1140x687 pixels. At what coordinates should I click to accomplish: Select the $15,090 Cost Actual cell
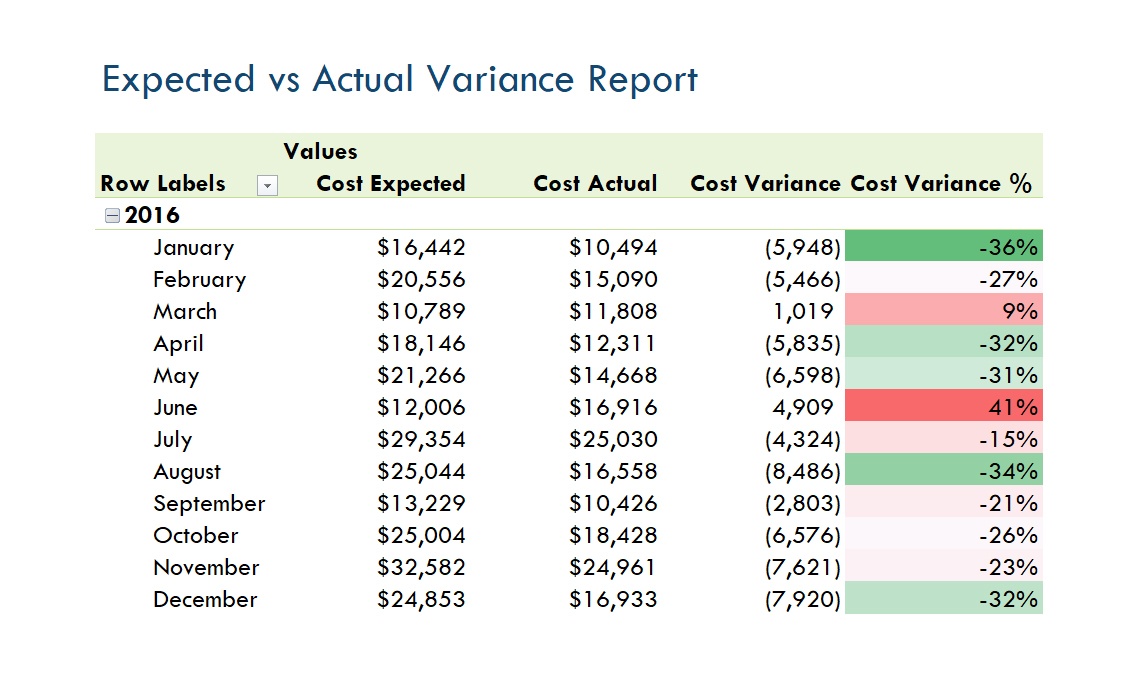613,279
